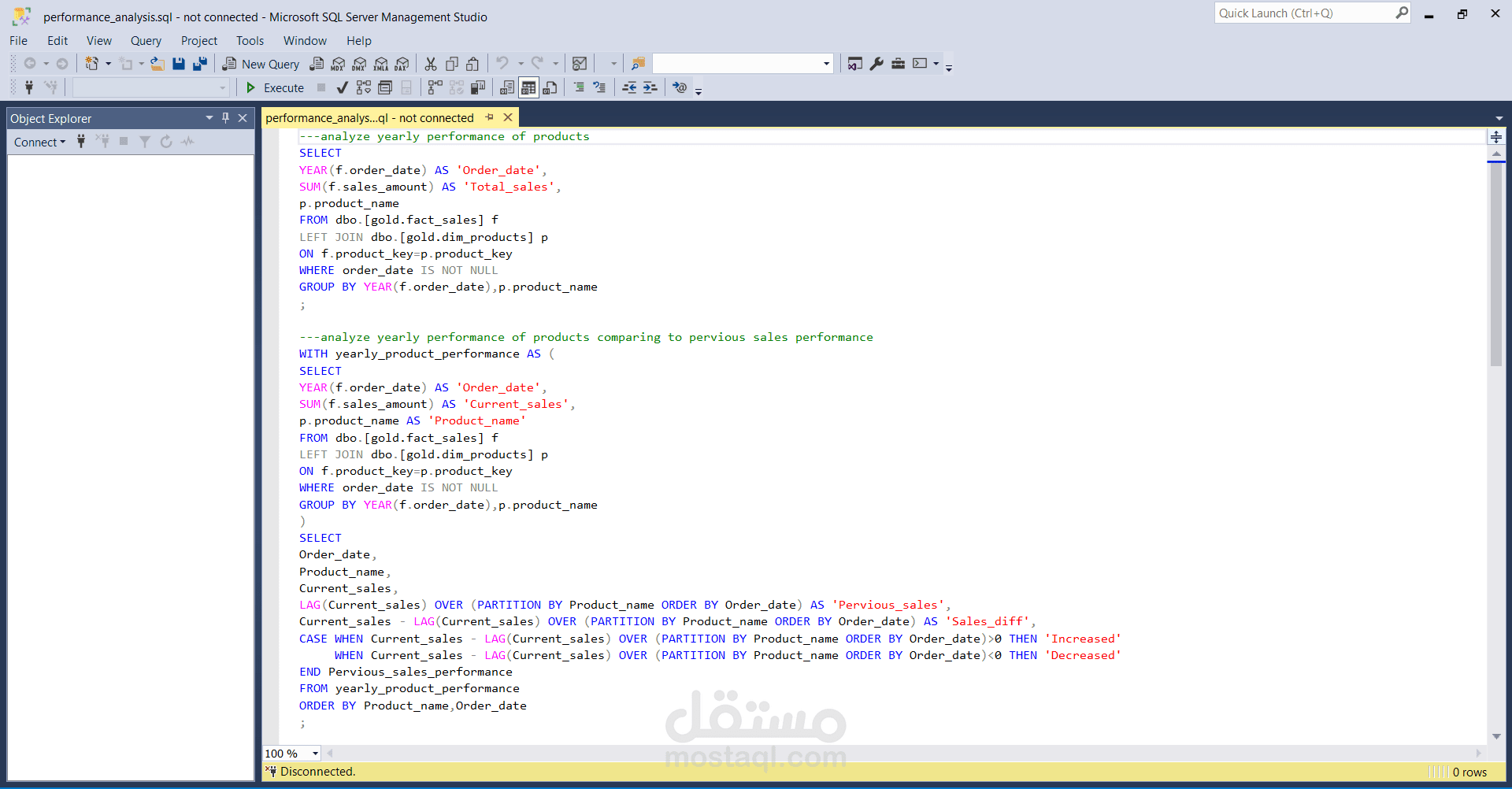Comment out the selected lines
The height and width of the screenshot is (789, 1512).
579,87
